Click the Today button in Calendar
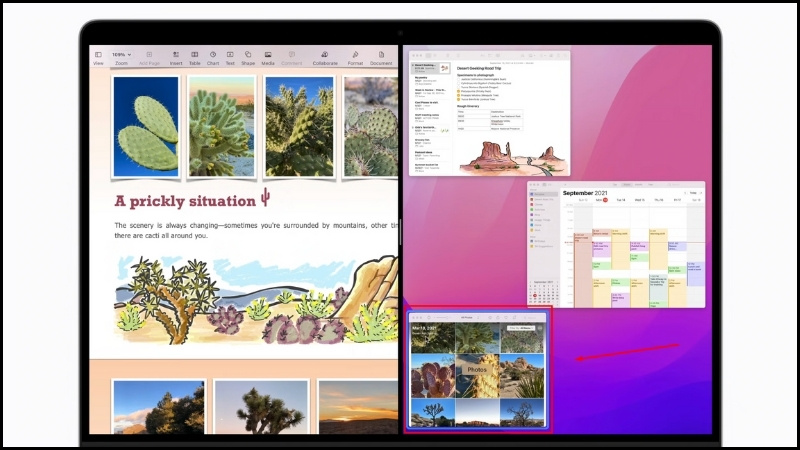 tap(693, 193)
